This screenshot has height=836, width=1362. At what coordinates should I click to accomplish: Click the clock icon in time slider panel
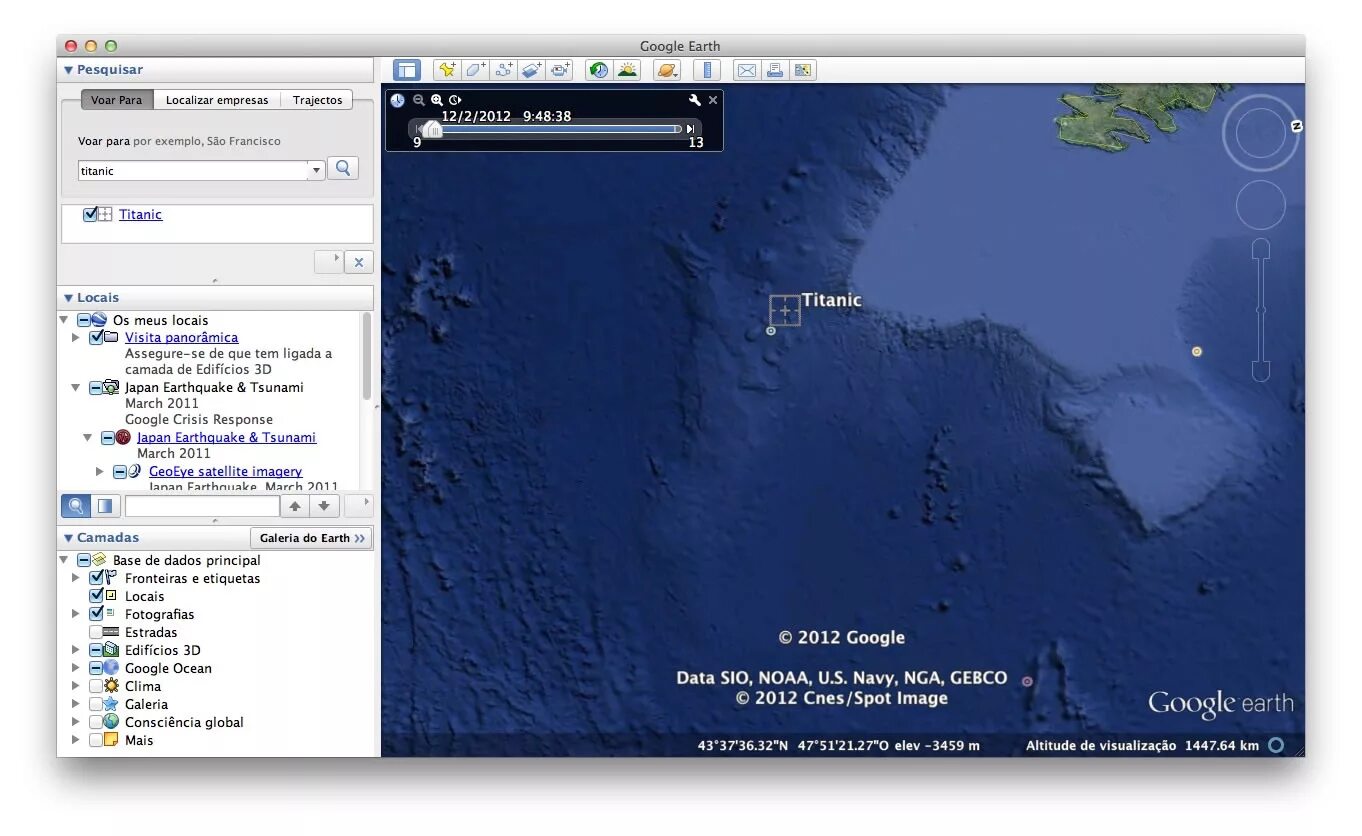[x=397, y=100]
